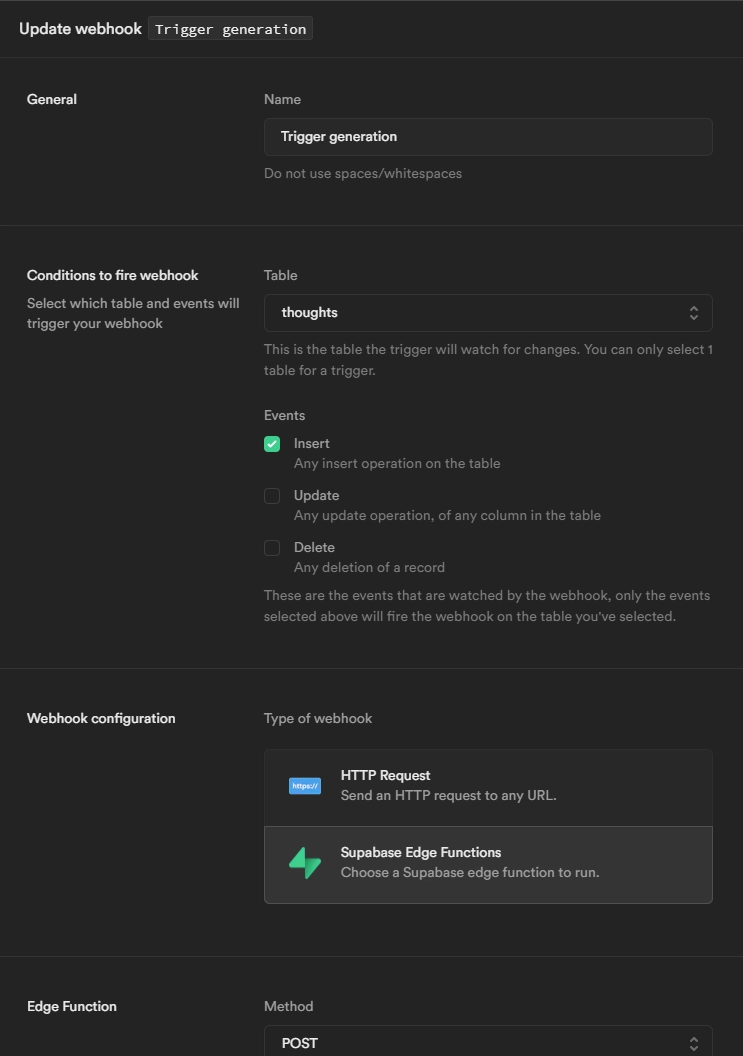This screenshot has height=1056, width=743.
Task: Open the Table dropdown showing thoughts
Action: point(488,312)
